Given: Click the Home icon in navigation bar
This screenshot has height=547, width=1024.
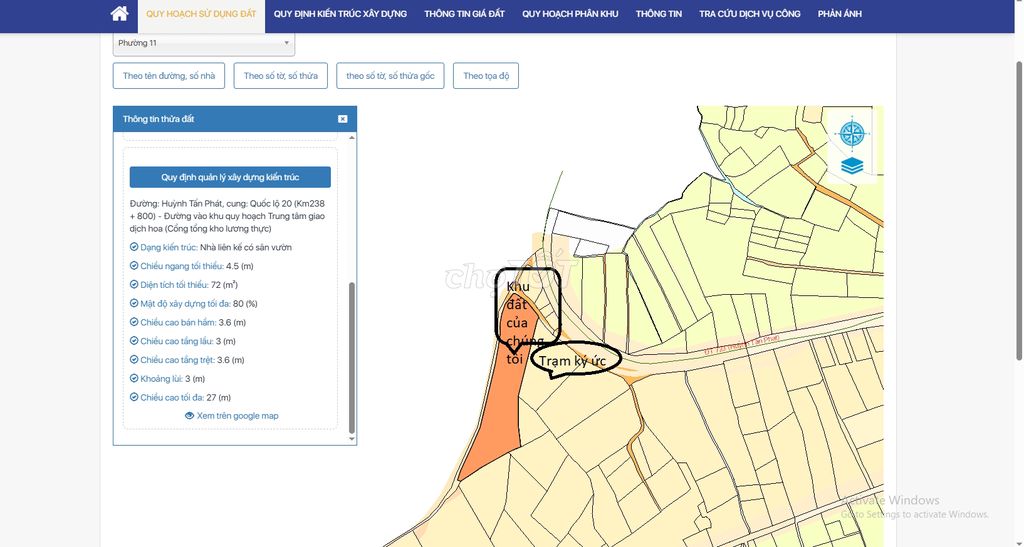Looking at the screenshot, I should coord(119,14).
